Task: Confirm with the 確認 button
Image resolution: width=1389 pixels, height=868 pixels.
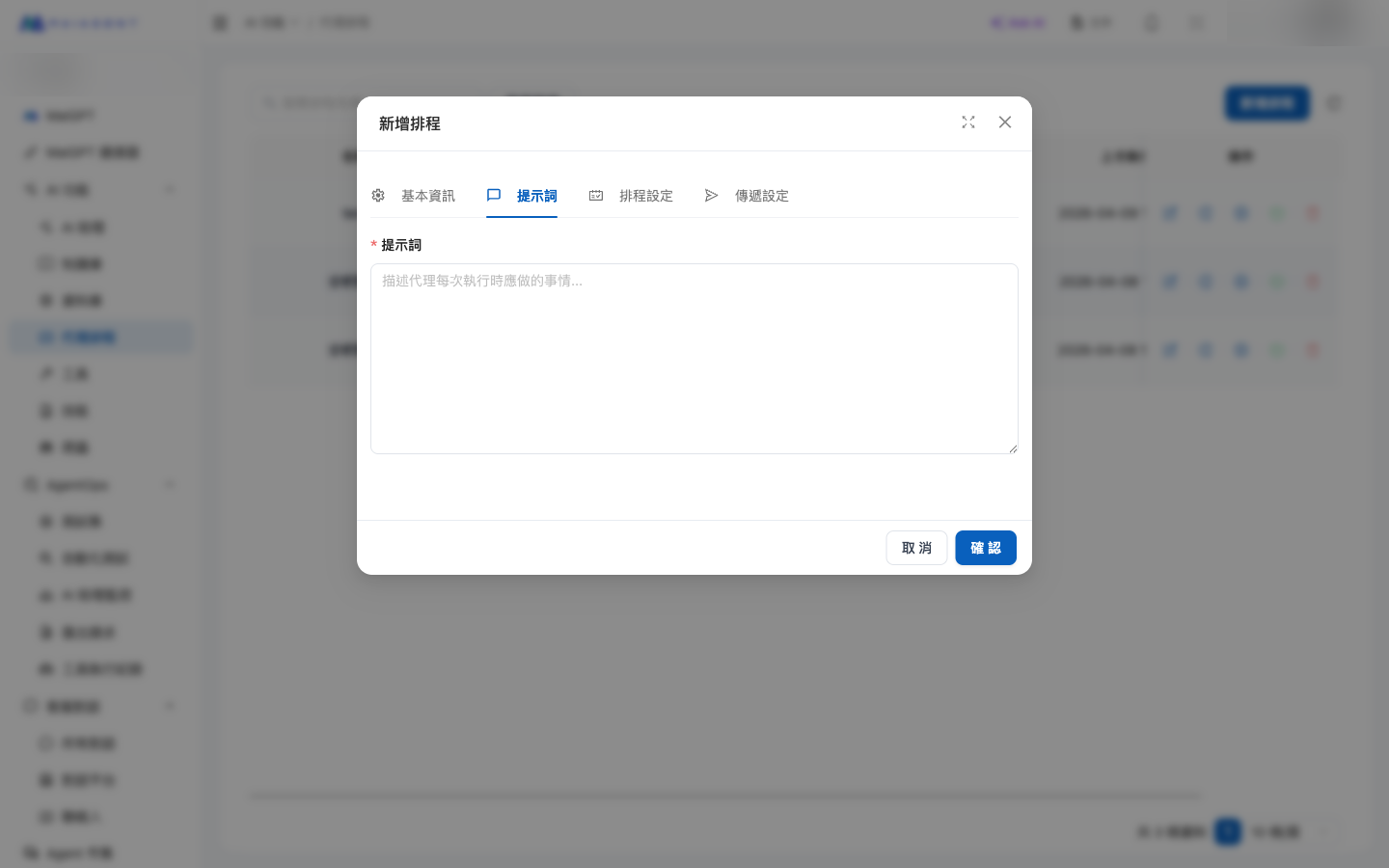Action: tap(986, 548)
